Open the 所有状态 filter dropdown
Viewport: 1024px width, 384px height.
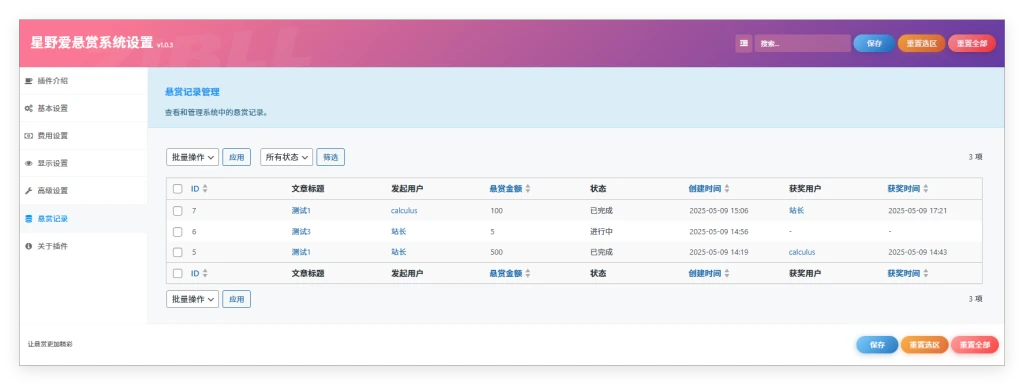click(x=287, y=157)
